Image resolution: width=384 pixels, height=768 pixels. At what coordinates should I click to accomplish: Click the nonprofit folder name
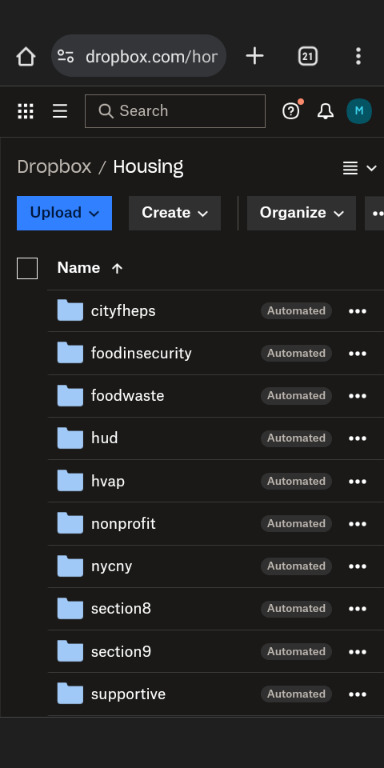pyautogui.click(x=123, y=524)
